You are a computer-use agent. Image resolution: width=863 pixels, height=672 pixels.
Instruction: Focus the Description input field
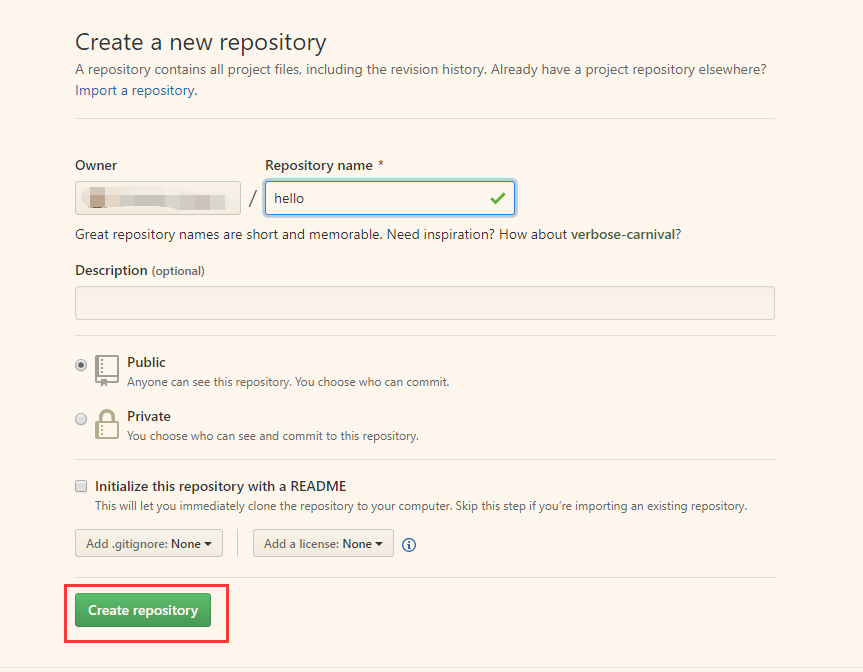[425, 303]
